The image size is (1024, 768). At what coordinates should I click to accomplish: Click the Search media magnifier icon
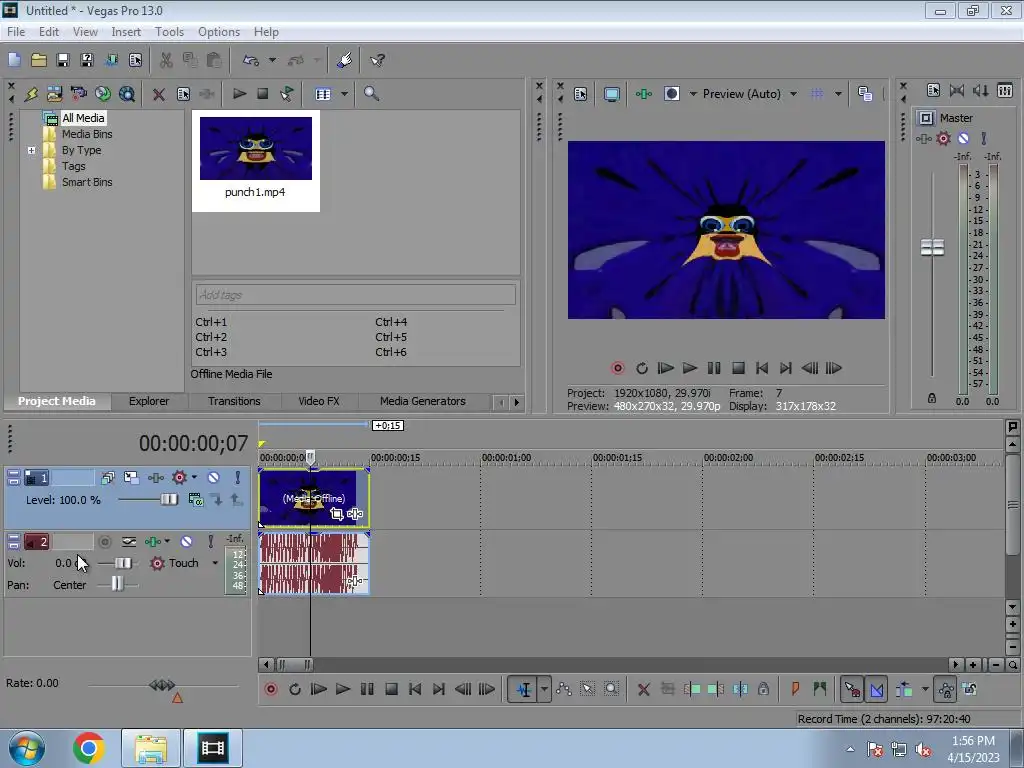[x=371, y=93]
